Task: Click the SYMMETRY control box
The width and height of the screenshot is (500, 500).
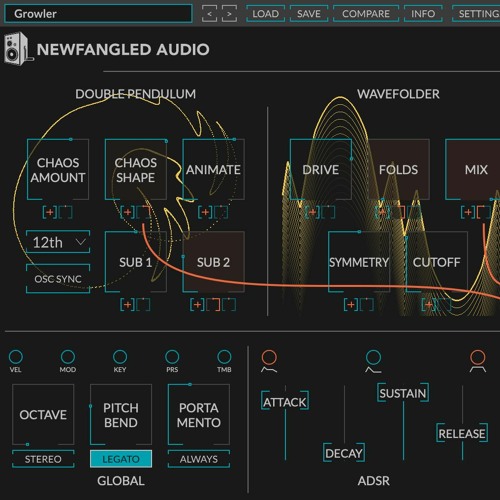Action: tap(359, 262)
